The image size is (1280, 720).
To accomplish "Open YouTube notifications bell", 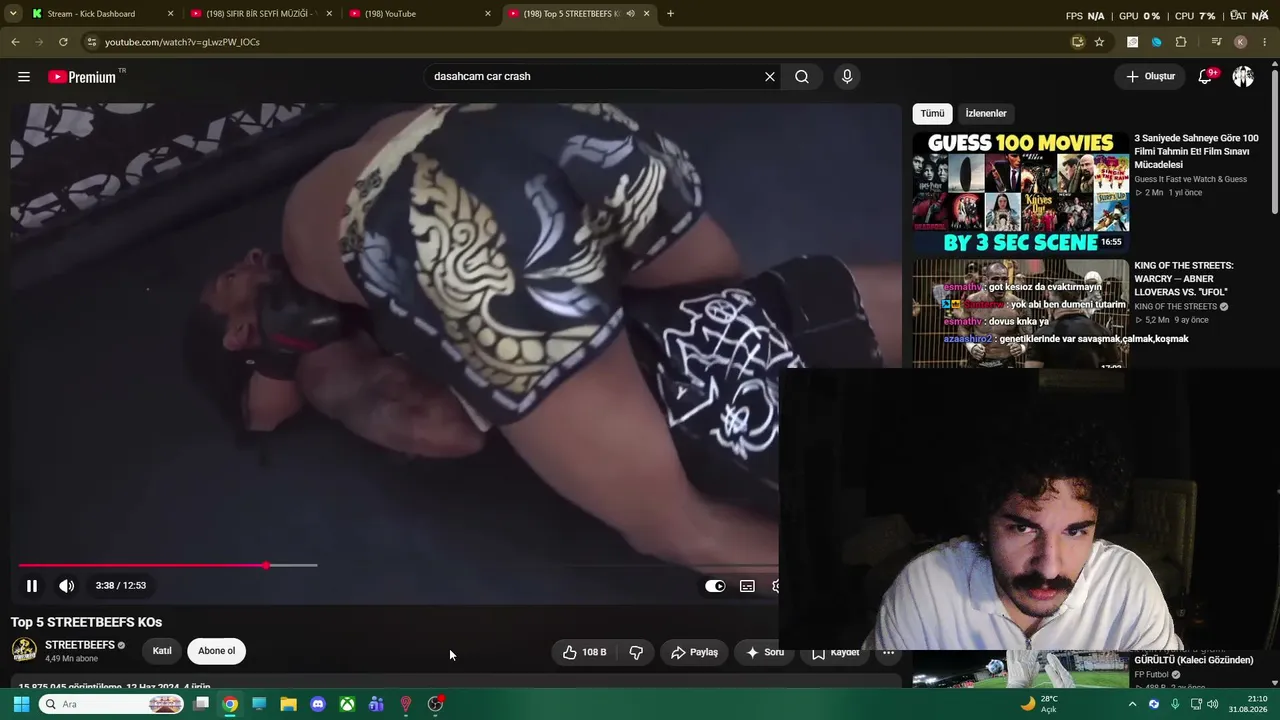I will [1206, 77].
